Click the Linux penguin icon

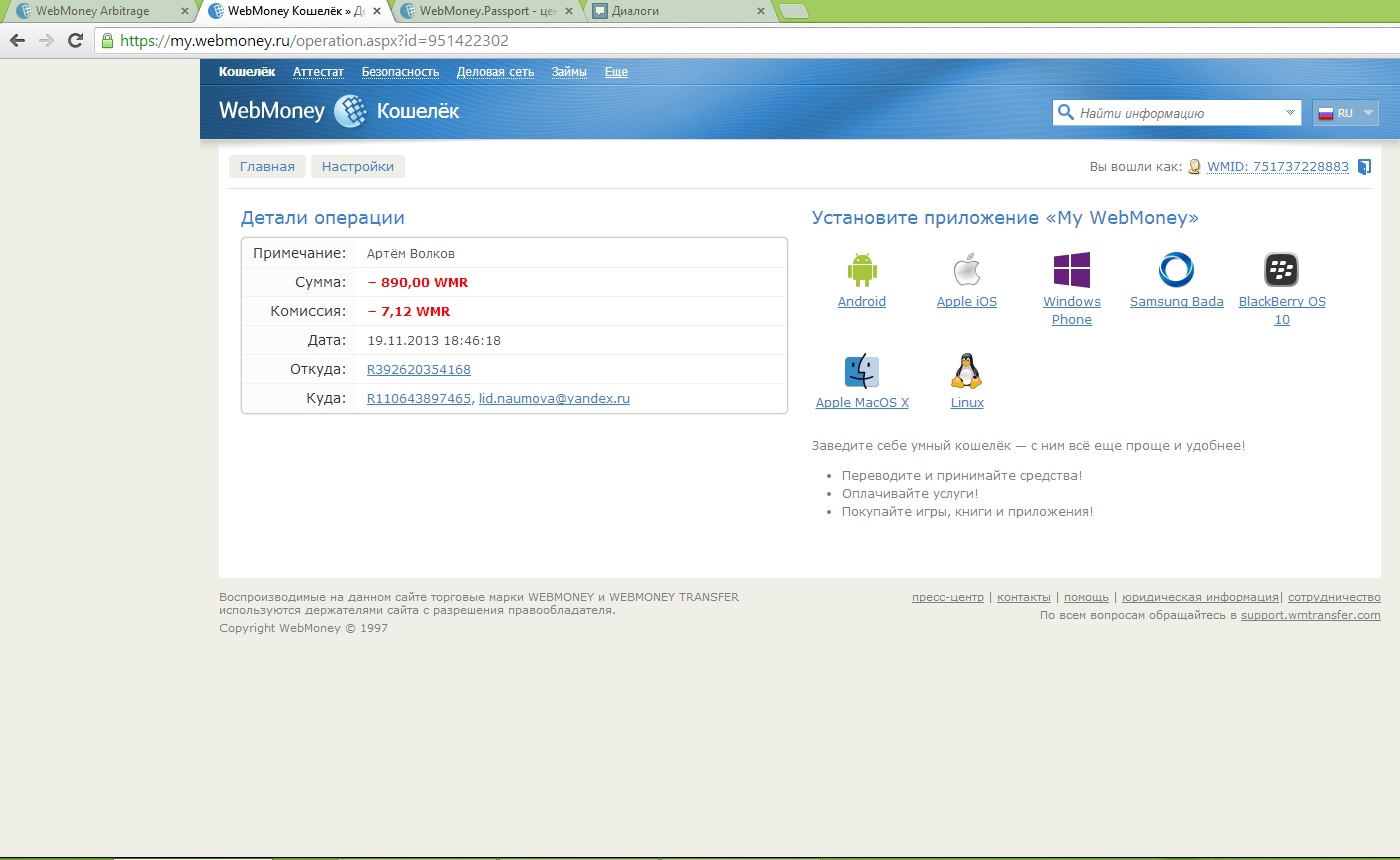click(x=966, y=371)
